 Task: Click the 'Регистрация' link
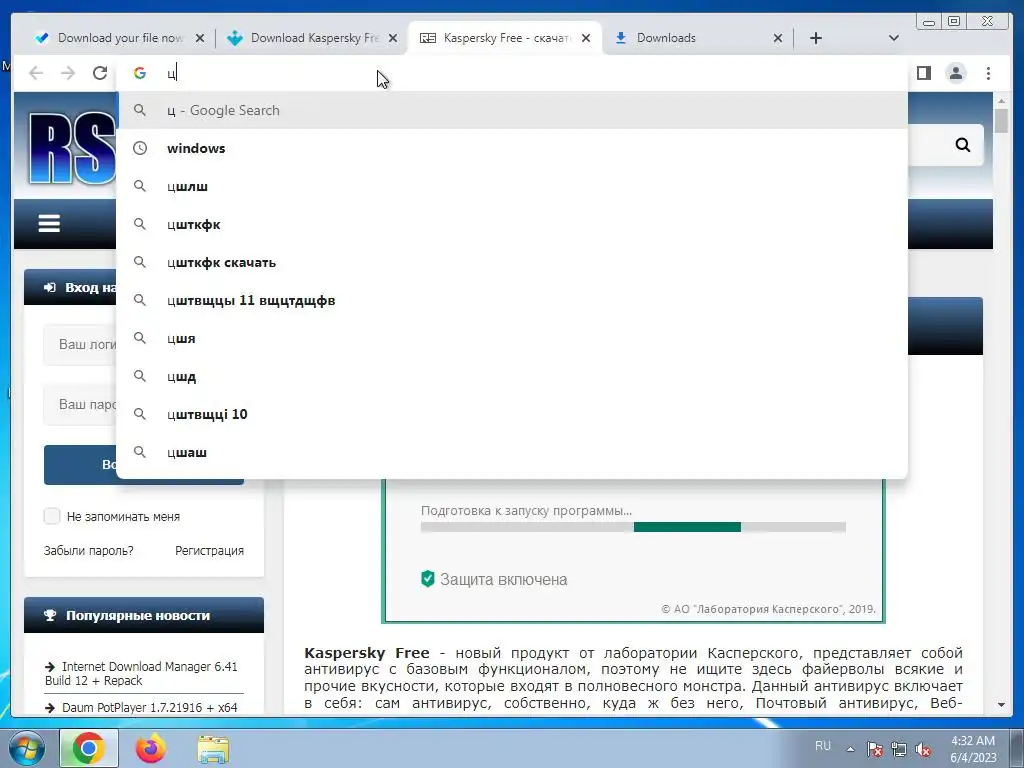point(209,551)
